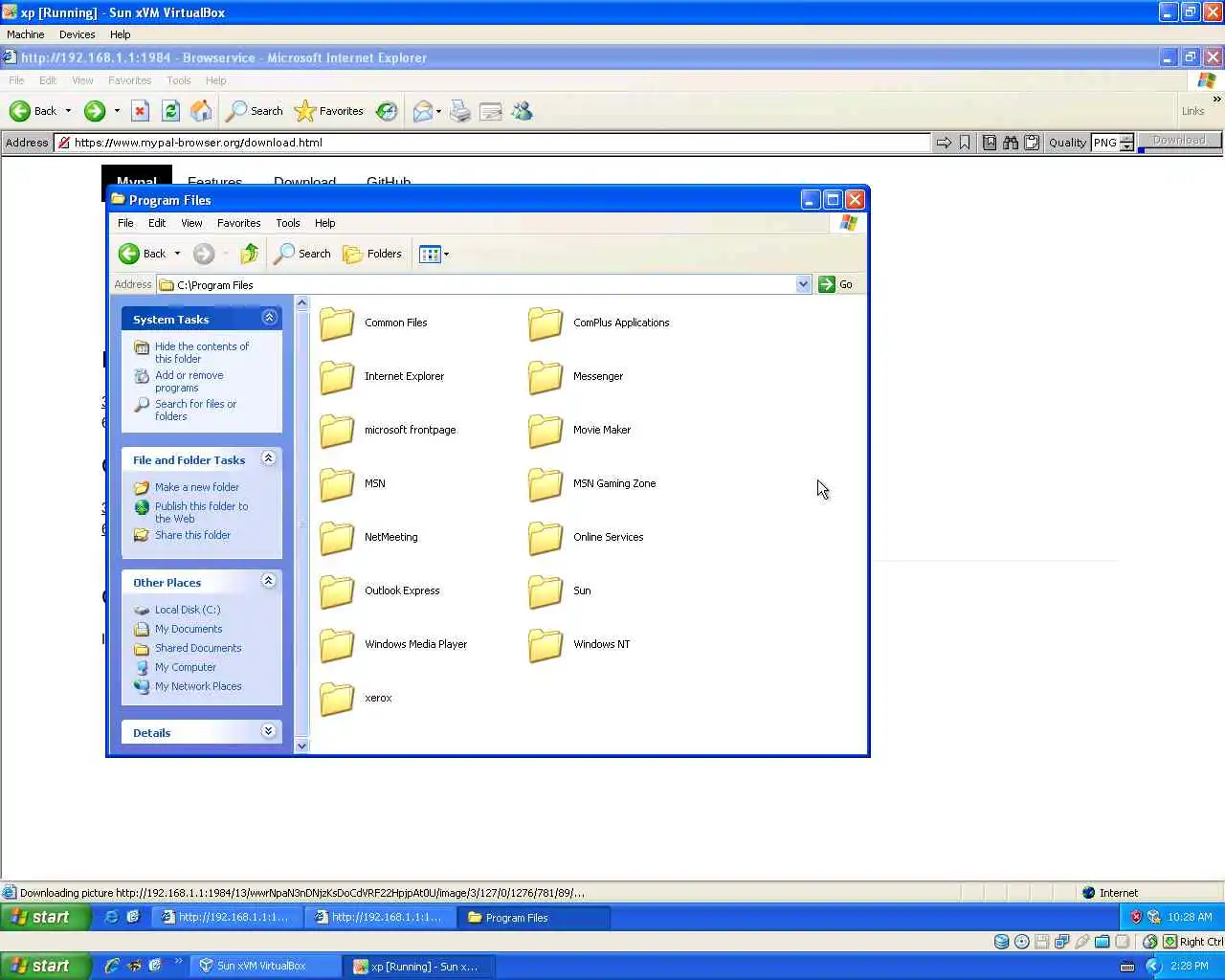1225x980 pixels.
Task: Open the VirtualBox Machine menu
Action: click(x=26, y=34)
